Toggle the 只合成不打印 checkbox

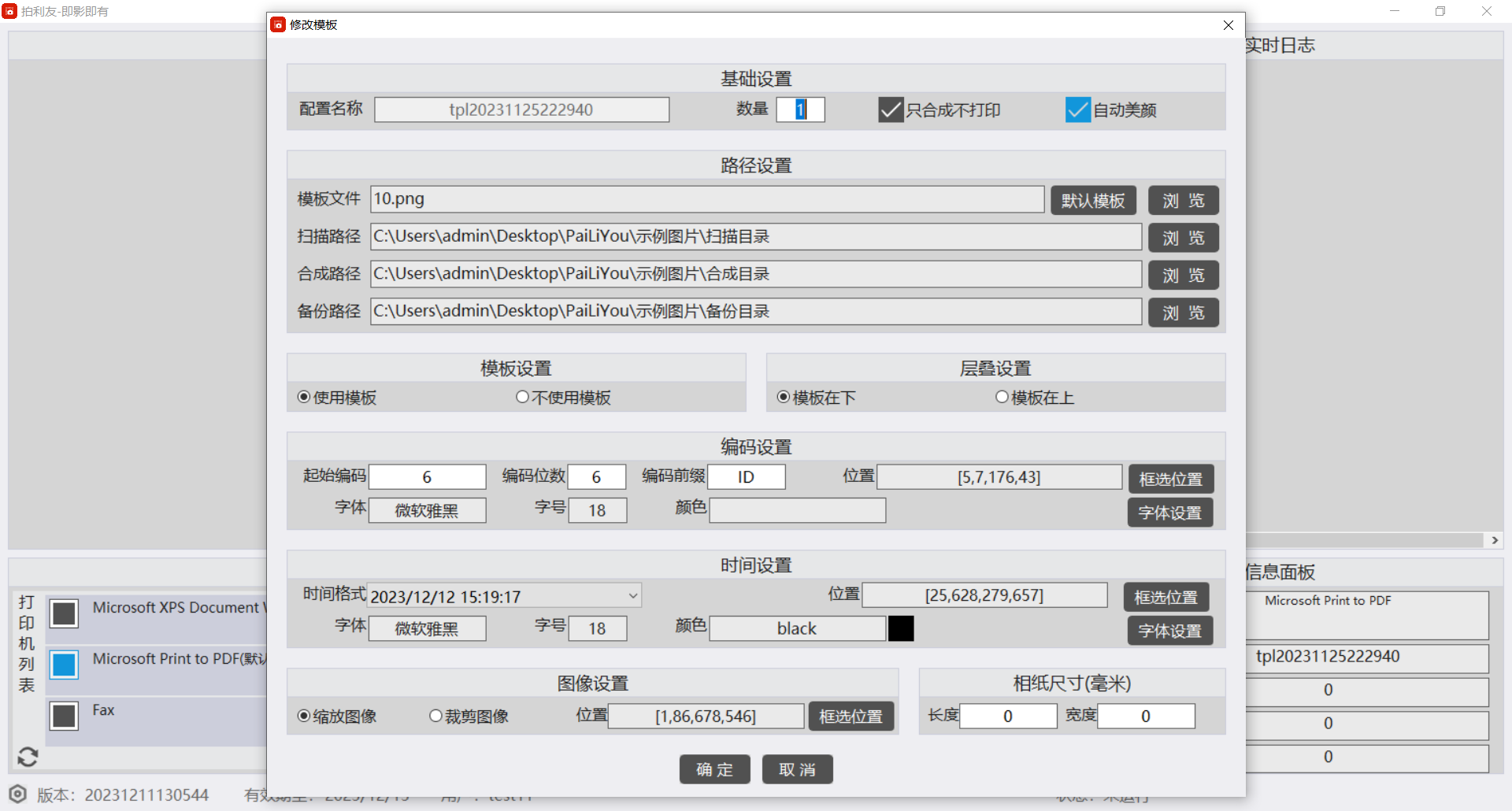tap(890, 110)
